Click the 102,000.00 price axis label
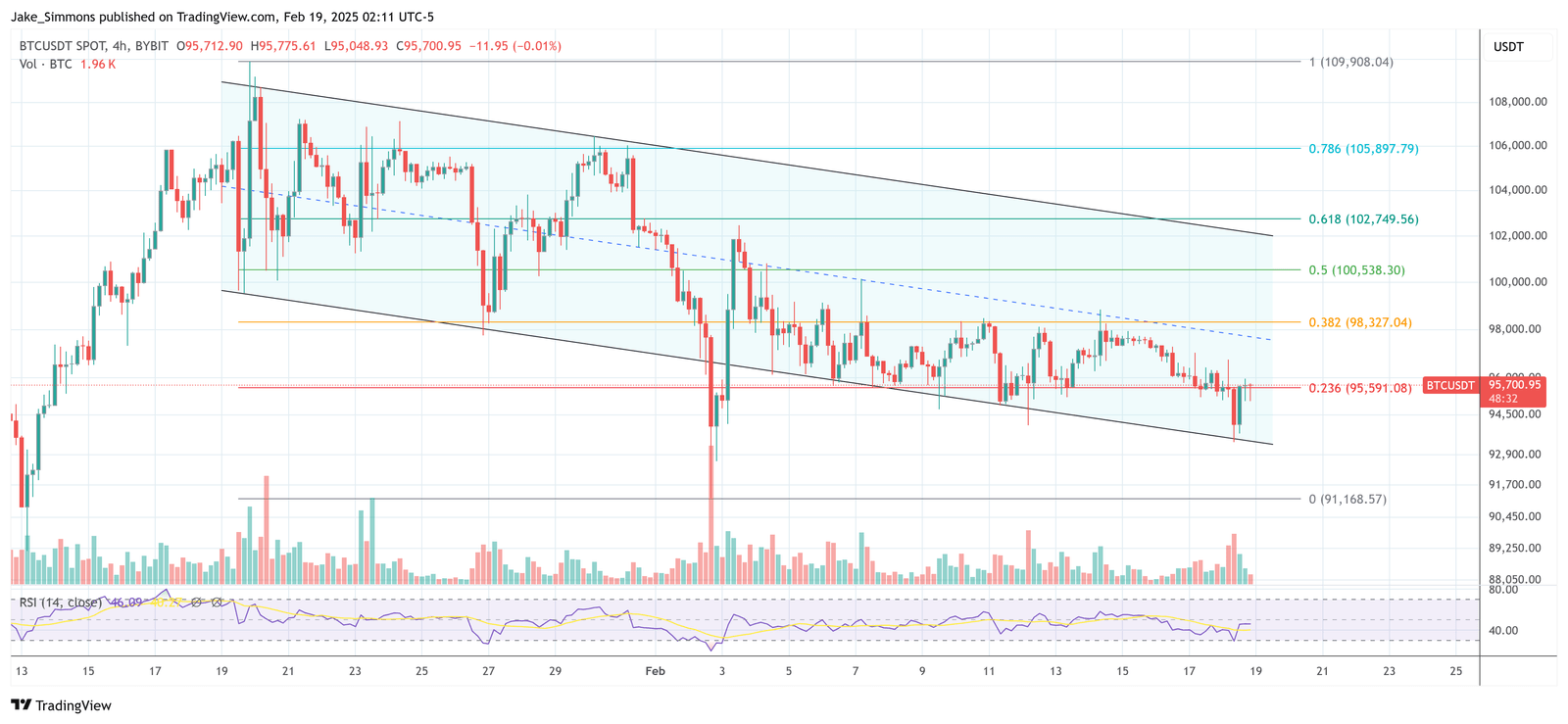This screenshot has width=1568, height=724. pos(1518,236)
